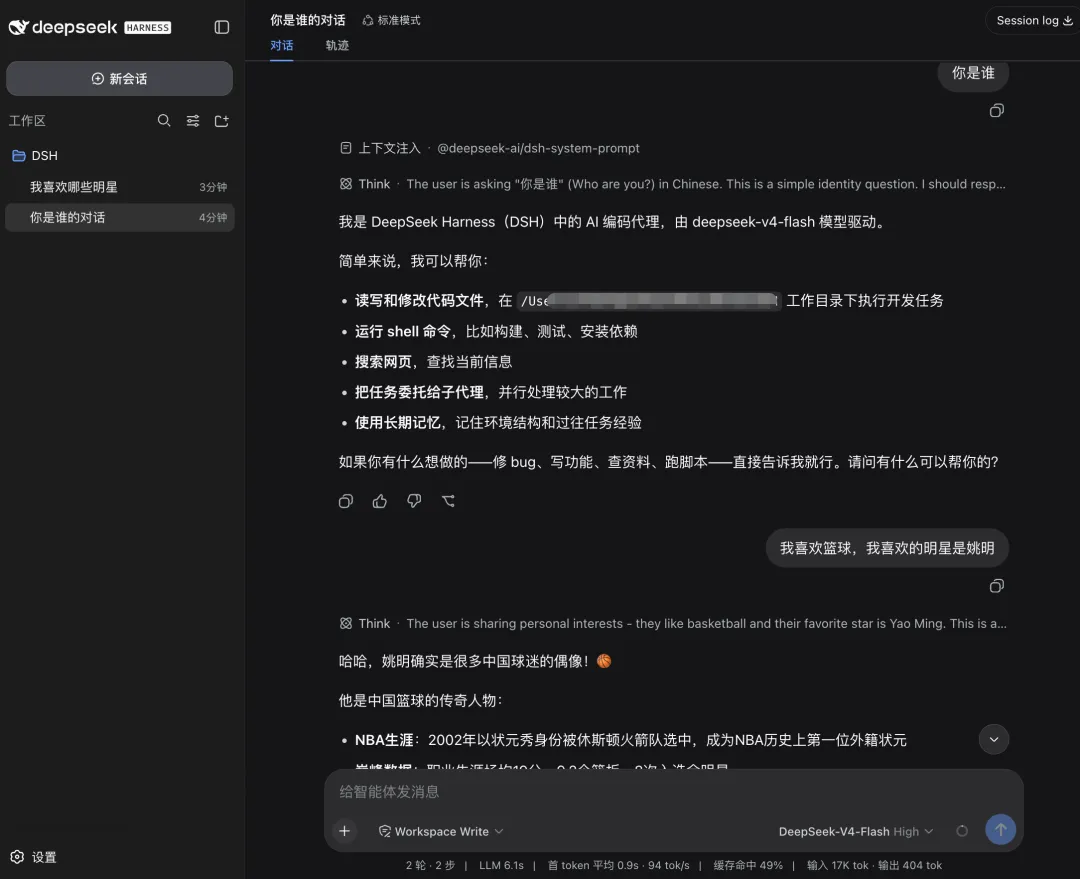The image size is (1080, 879).
Task: Click the HARNESS badge
Action: 147,28
